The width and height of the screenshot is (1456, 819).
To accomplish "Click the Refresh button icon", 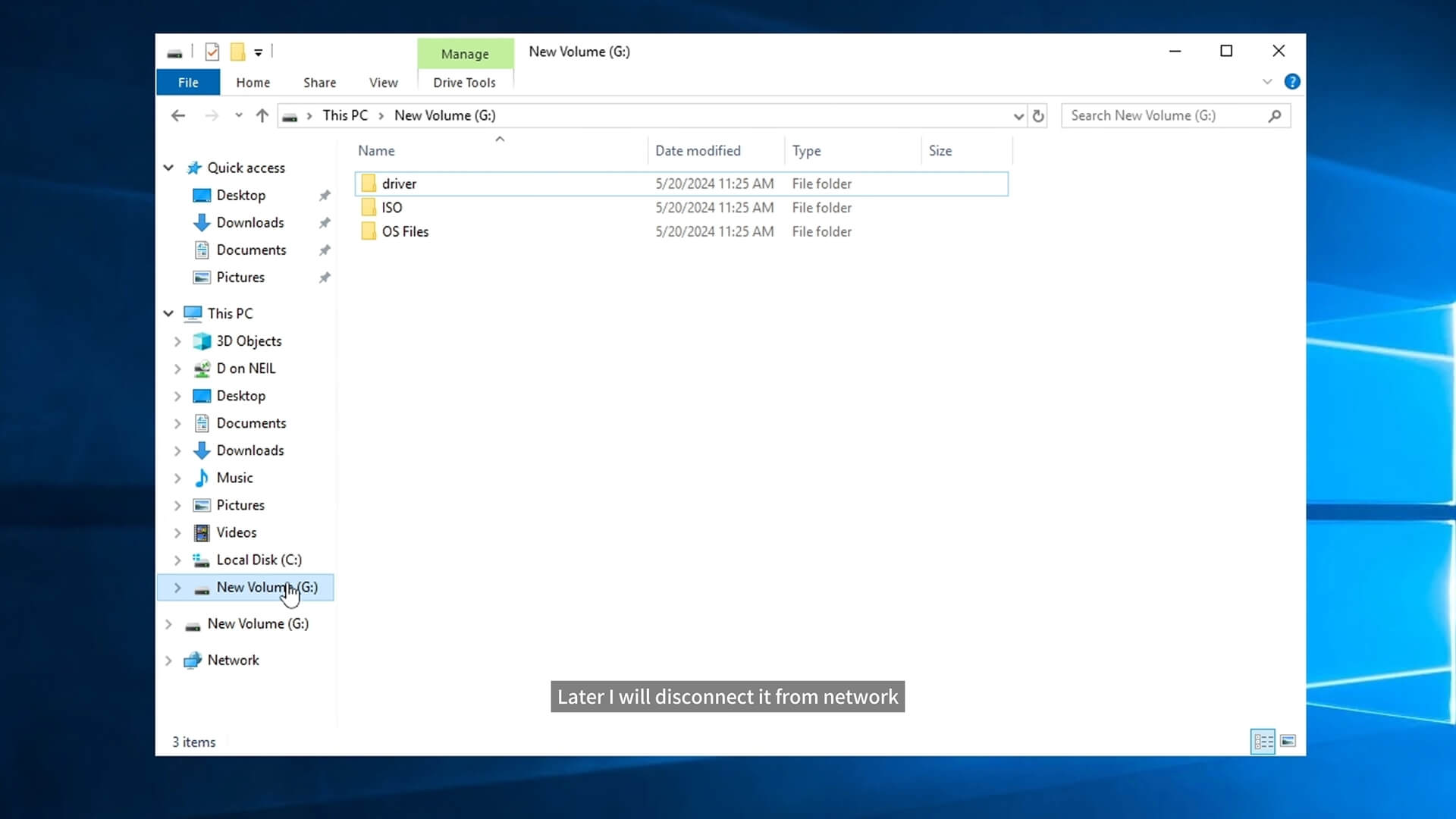I will [x=1038, y=115].
